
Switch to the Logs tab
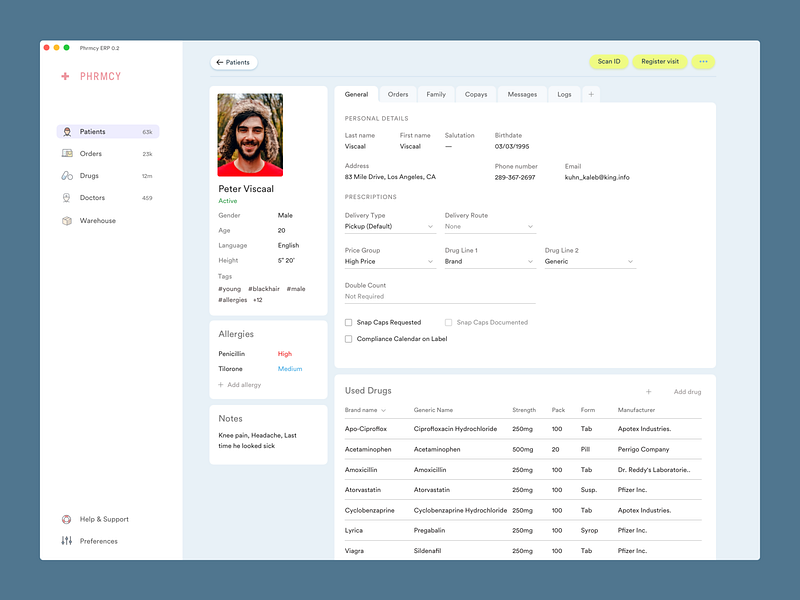(x=564, y=94)
